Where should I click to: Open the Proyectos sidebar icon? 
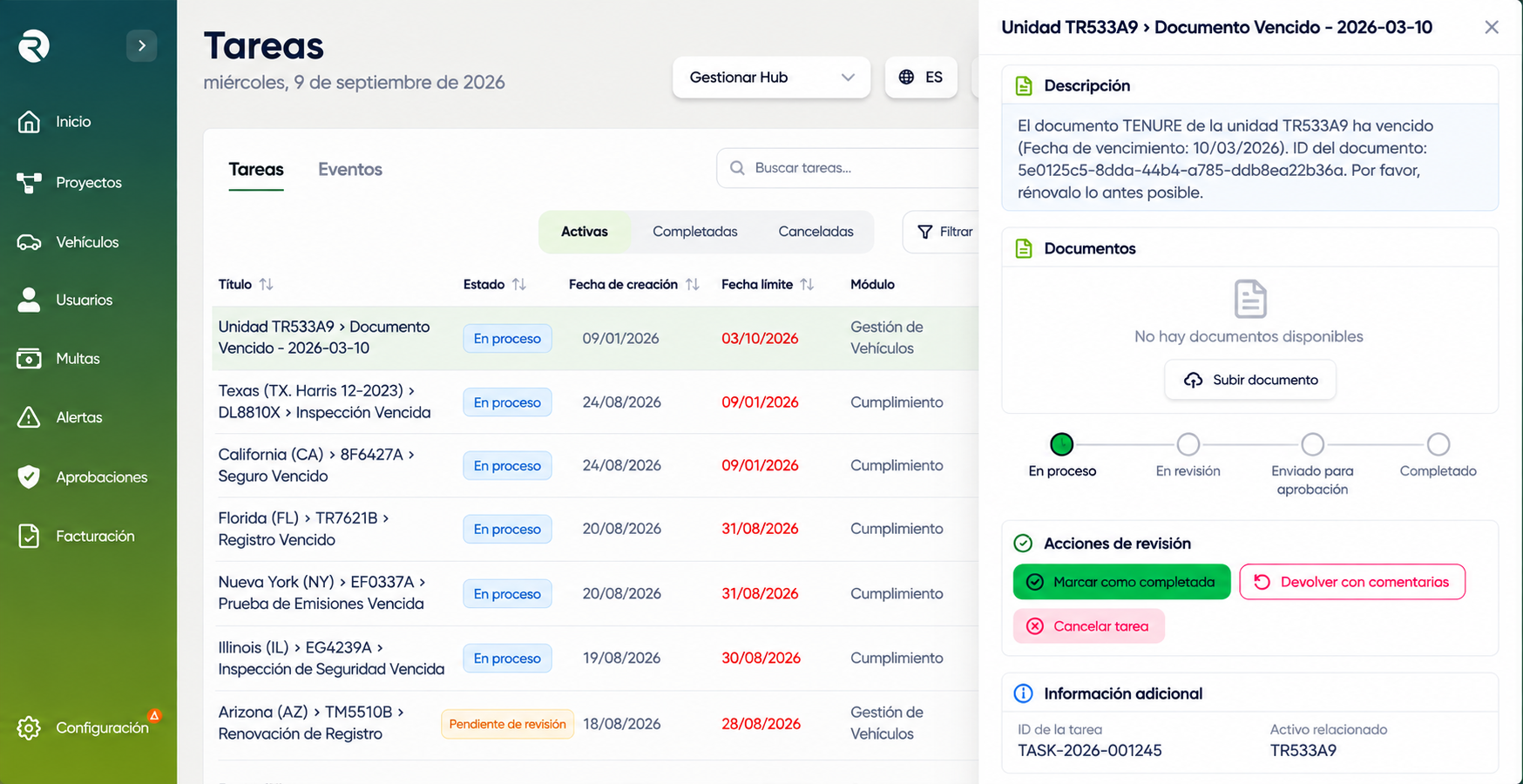coord(29,183)
